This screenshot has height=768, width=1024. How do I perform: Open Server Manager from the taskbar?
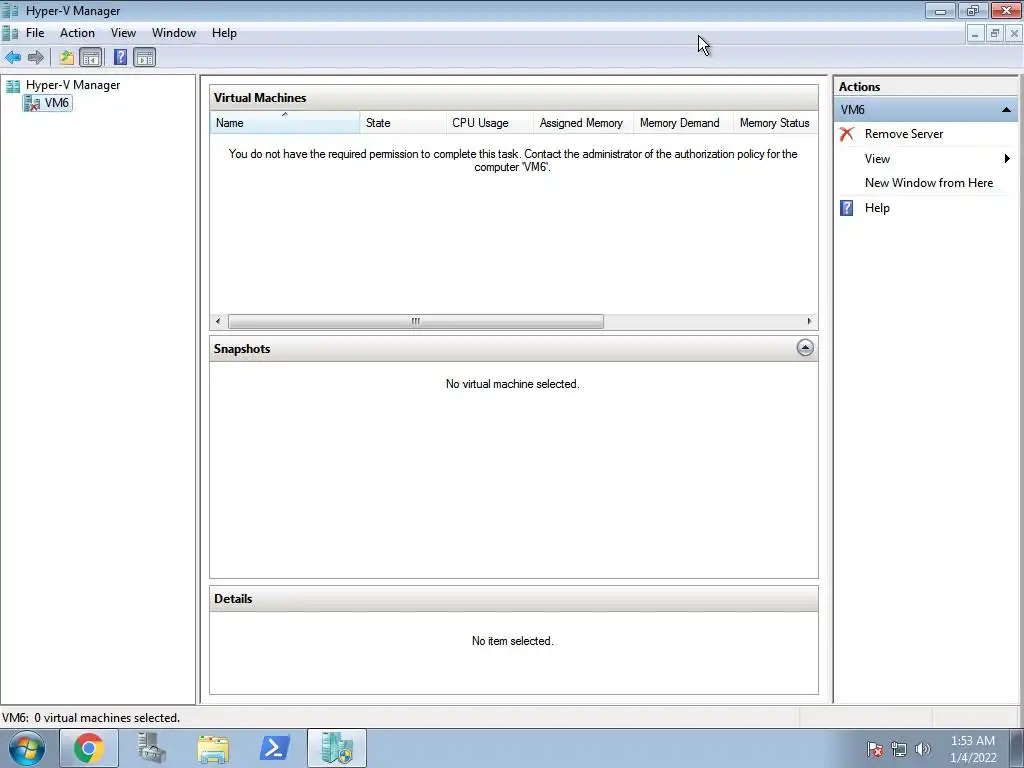pyautogui.click(x=152, y=748)
